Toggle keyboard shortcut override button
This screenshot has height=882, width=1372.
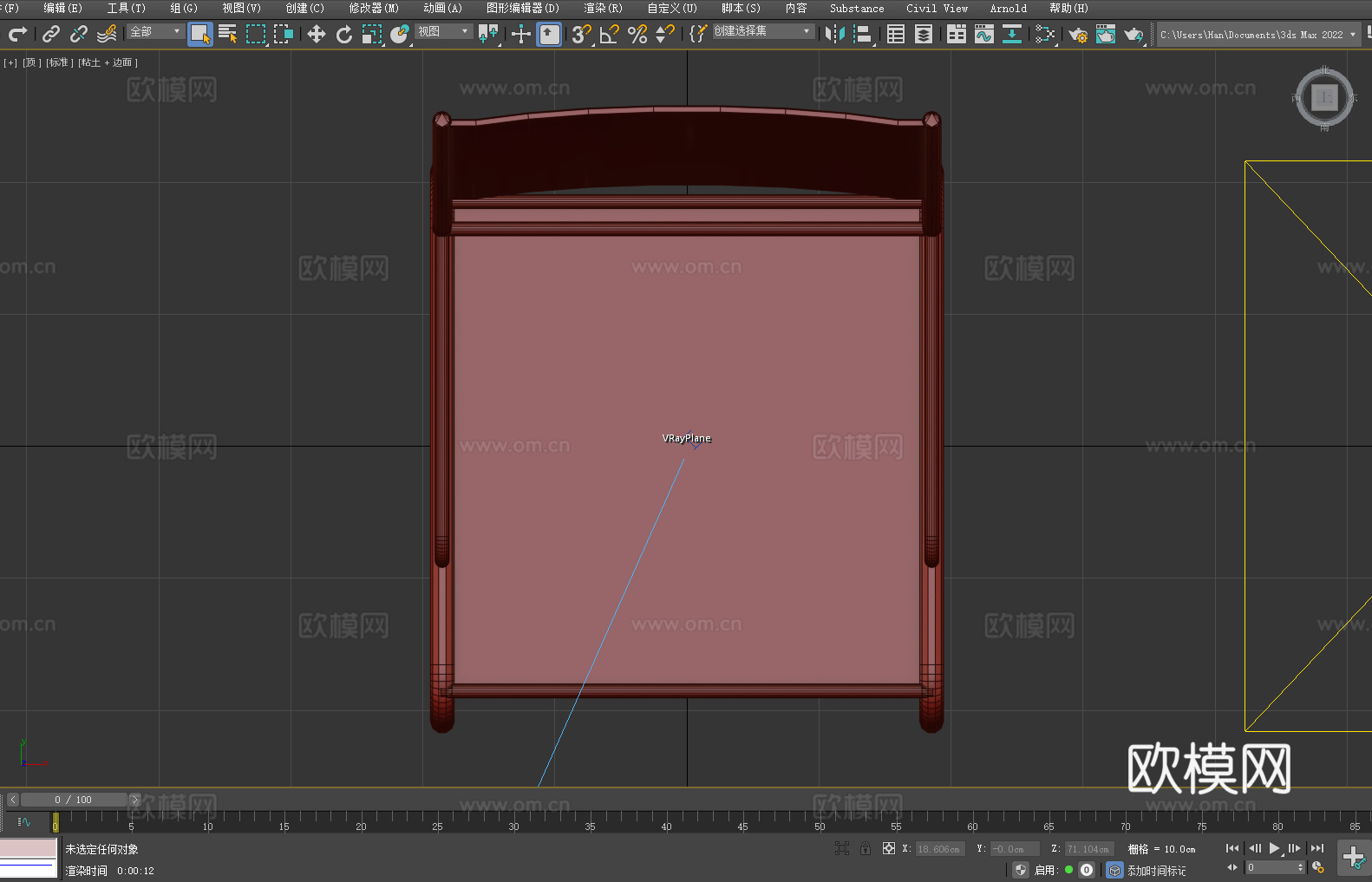point(549,34)
